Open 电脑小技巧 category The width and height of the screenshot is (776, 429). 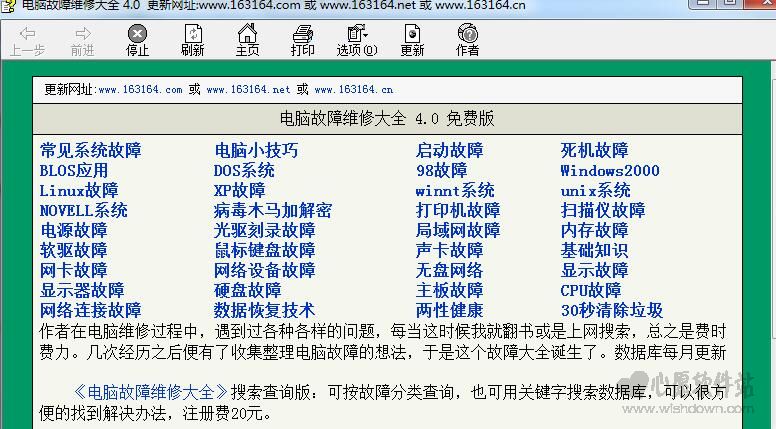[x=256, y=150]
